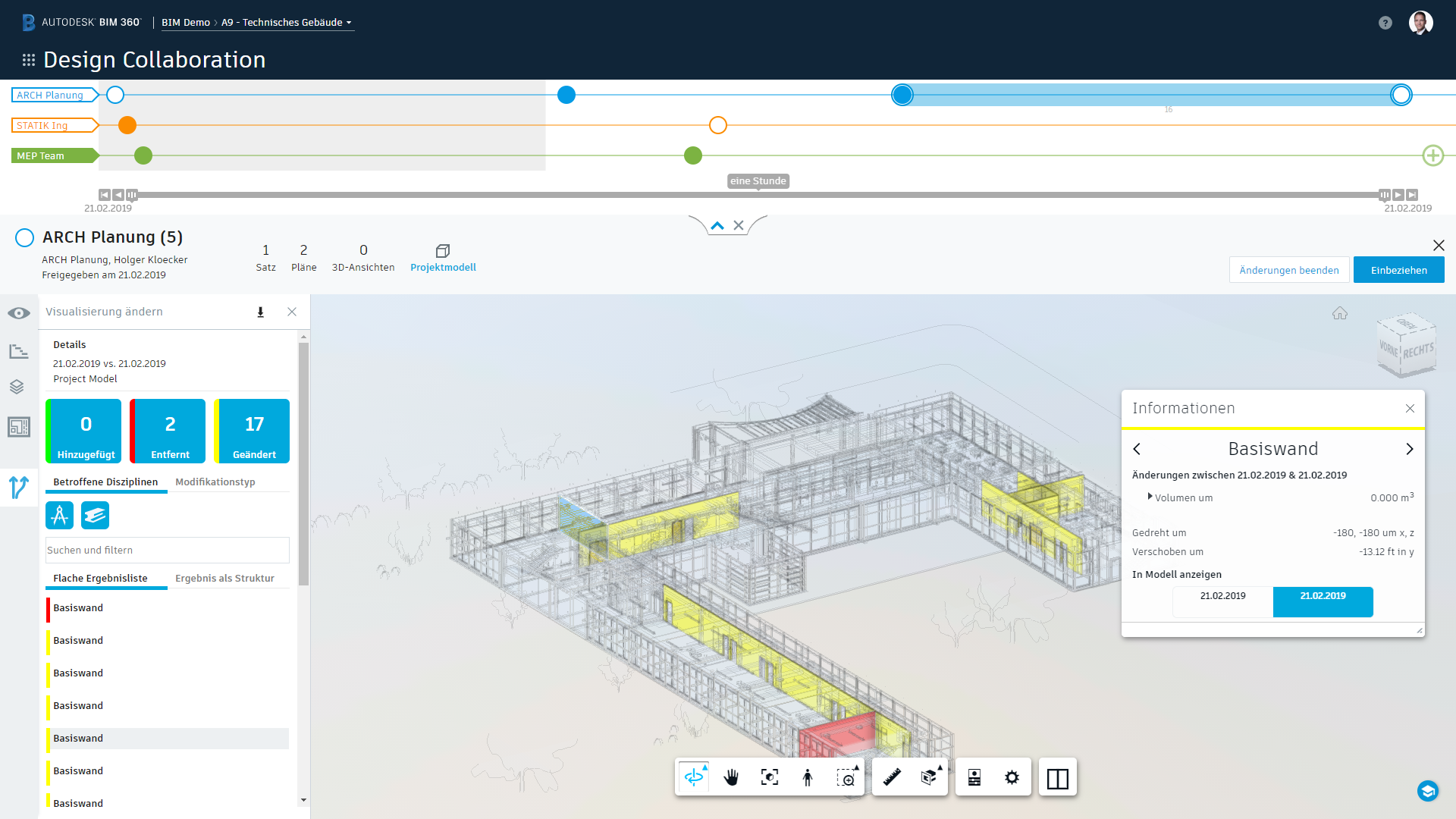
Task: Enable split-screen view in the viewer
Action: (1058, 777)
